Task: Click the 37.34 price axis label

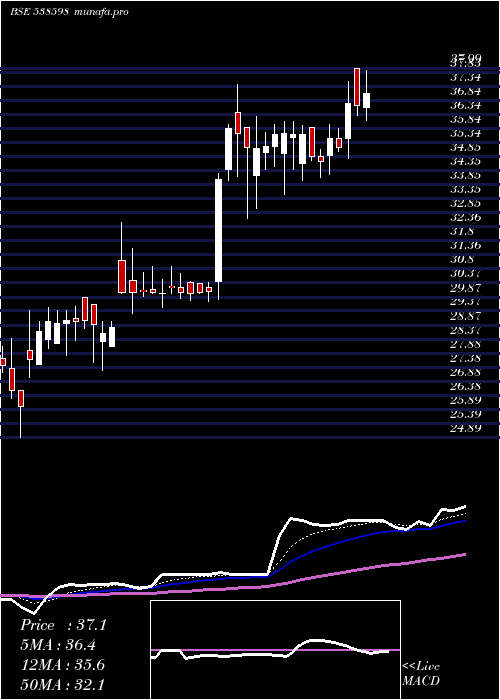Action: (466, 78)
